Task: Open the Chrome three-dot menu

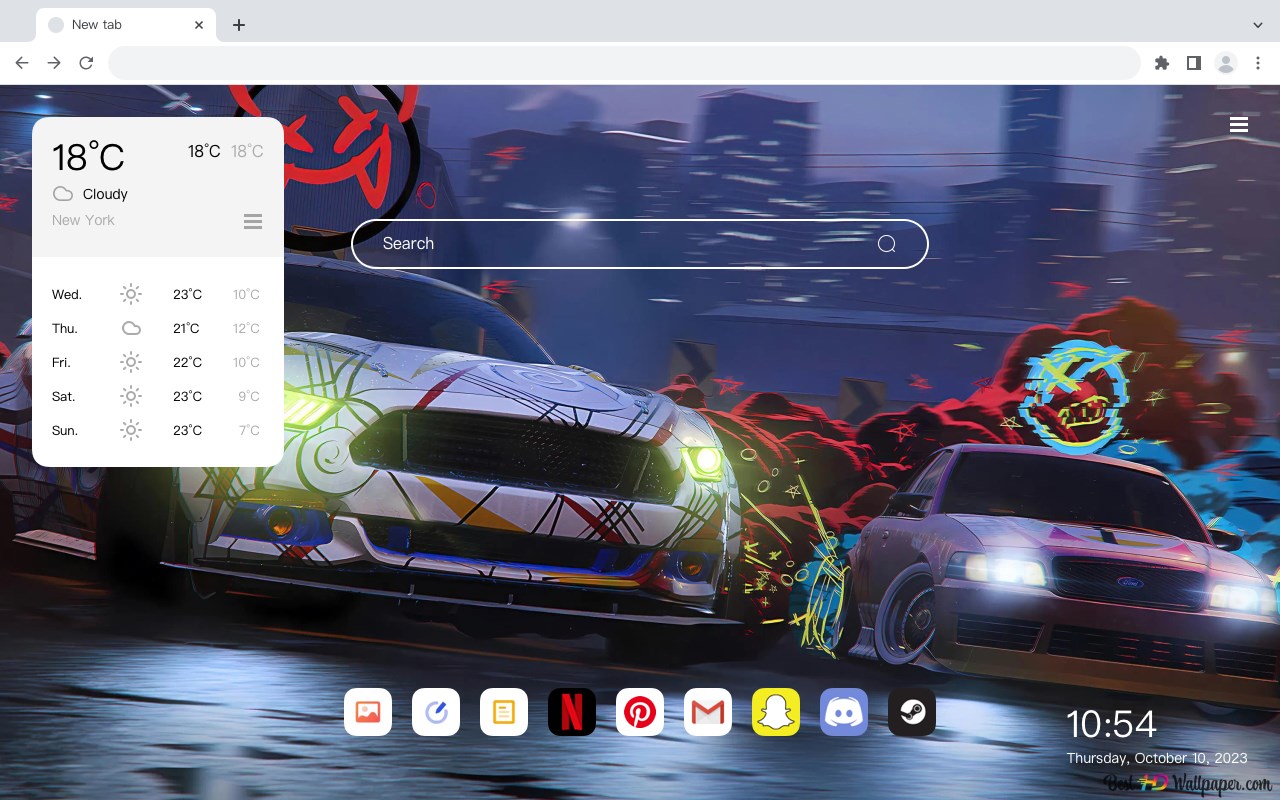Action: (1258, 63)
